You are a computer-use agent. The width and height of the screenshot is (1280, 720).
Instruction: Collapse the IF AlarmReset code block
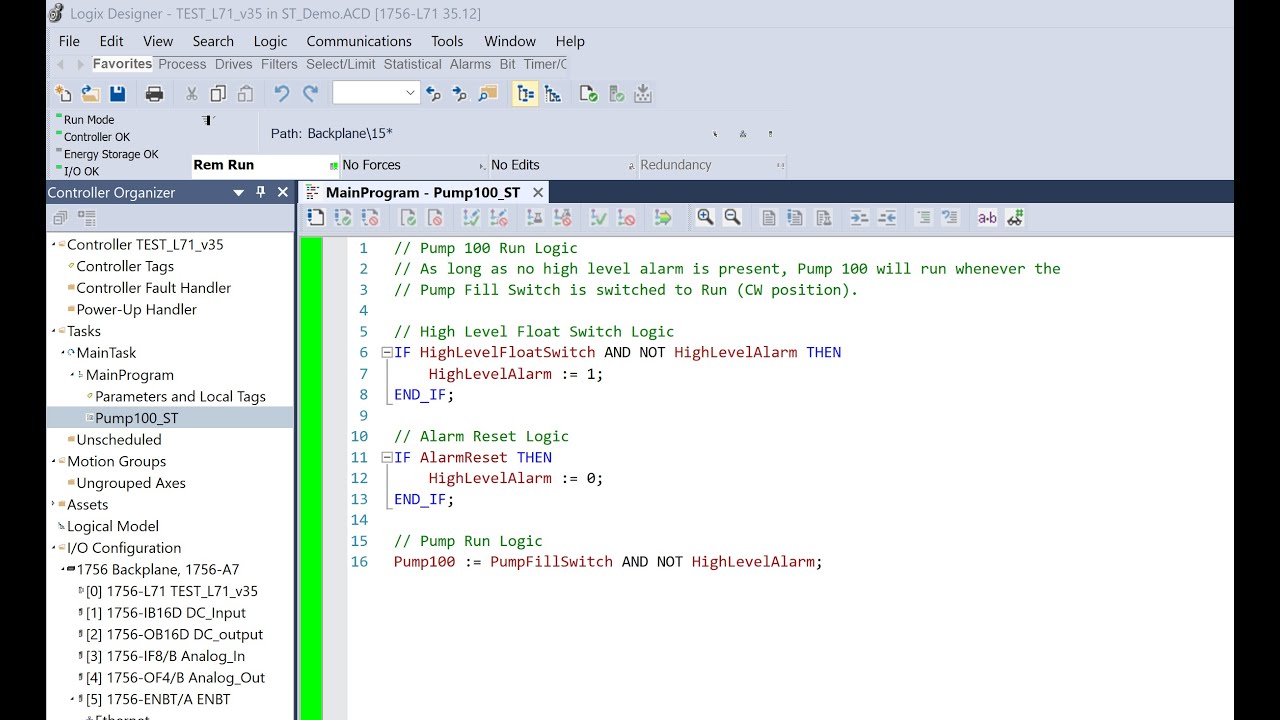point(387,457)
